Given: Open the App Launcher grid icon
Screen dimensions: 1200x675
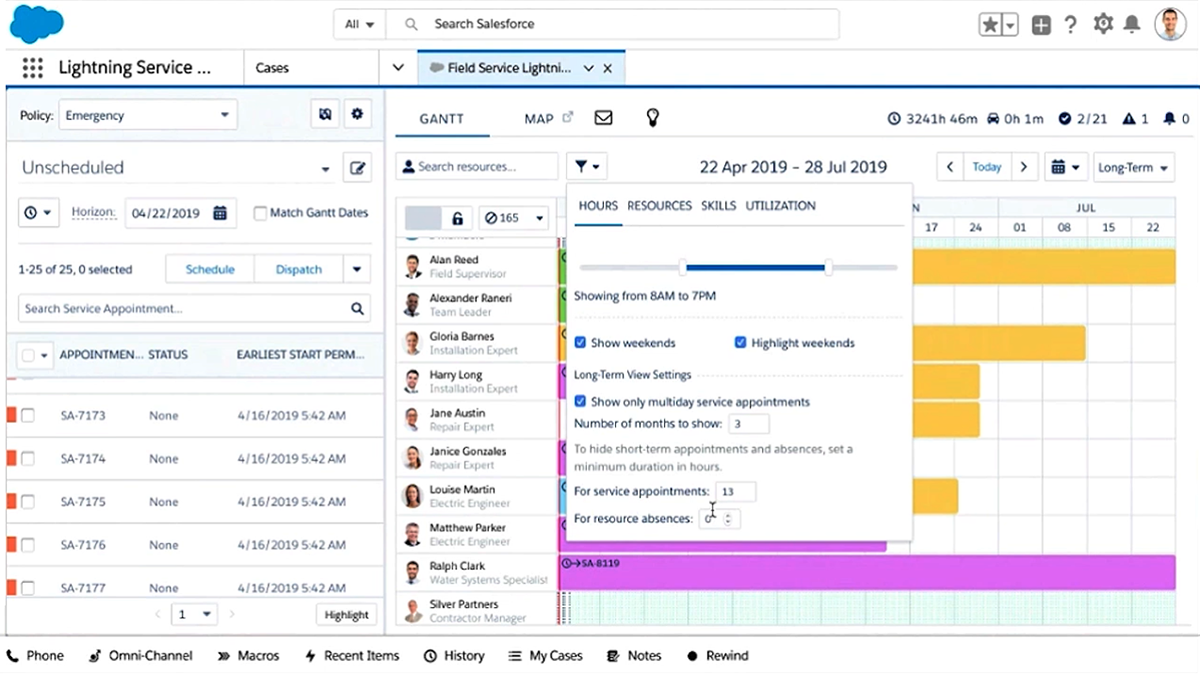Looking at the screenshot, I should point(32,68).
